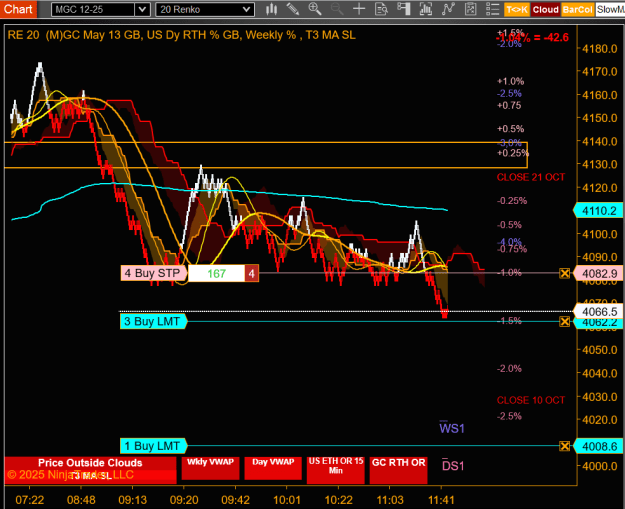Click the -2.0% level label
Screen dimensions: 625x509
(x=509, y=369)
